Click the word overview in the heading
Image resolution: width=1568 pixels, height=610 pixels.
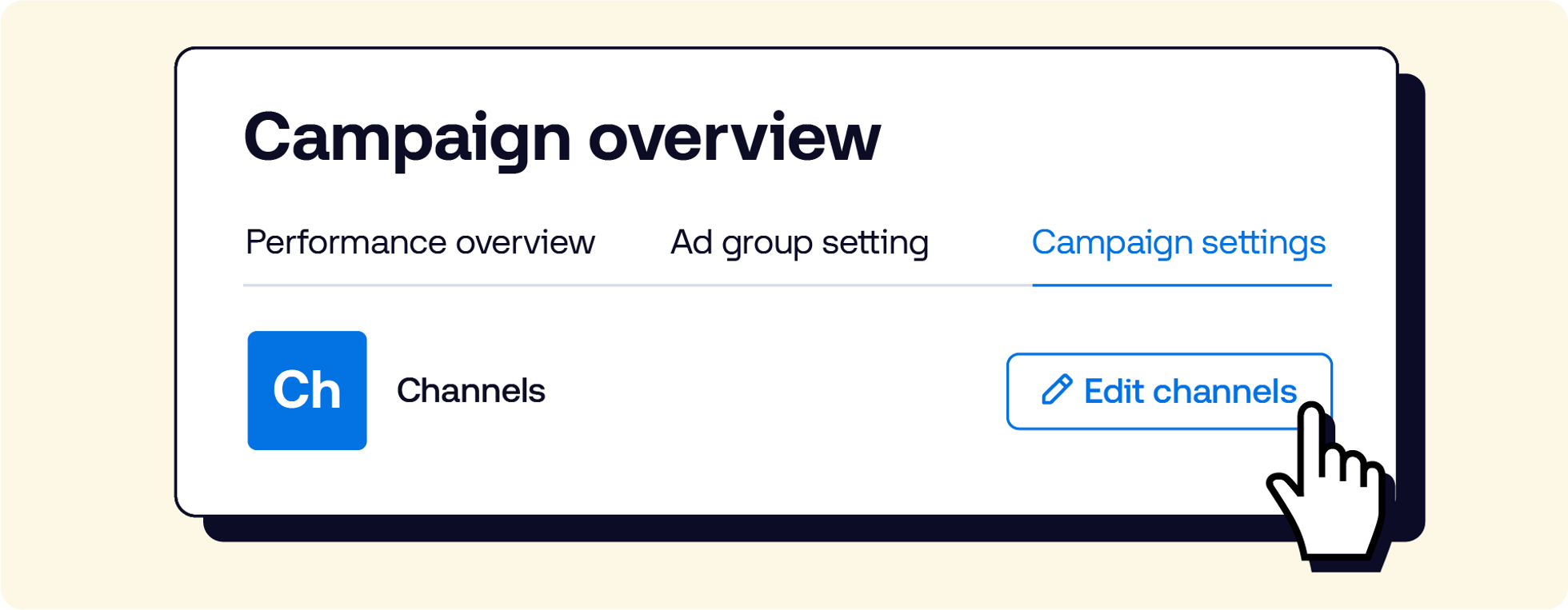(734, 138)
